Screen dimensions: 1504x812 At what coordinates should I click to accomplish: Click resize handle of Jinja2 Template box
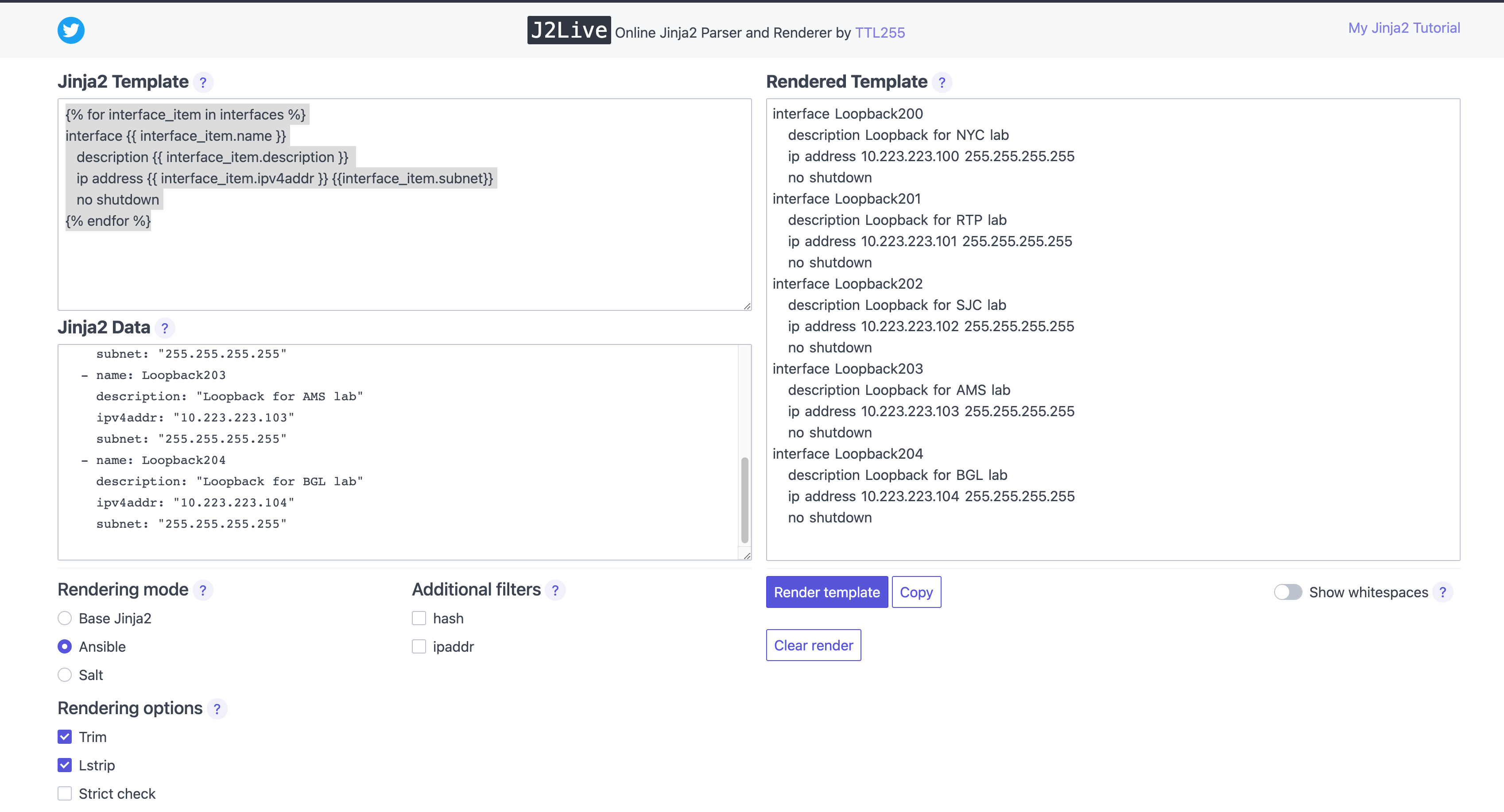pyautogui.click(x=747, y=306)
